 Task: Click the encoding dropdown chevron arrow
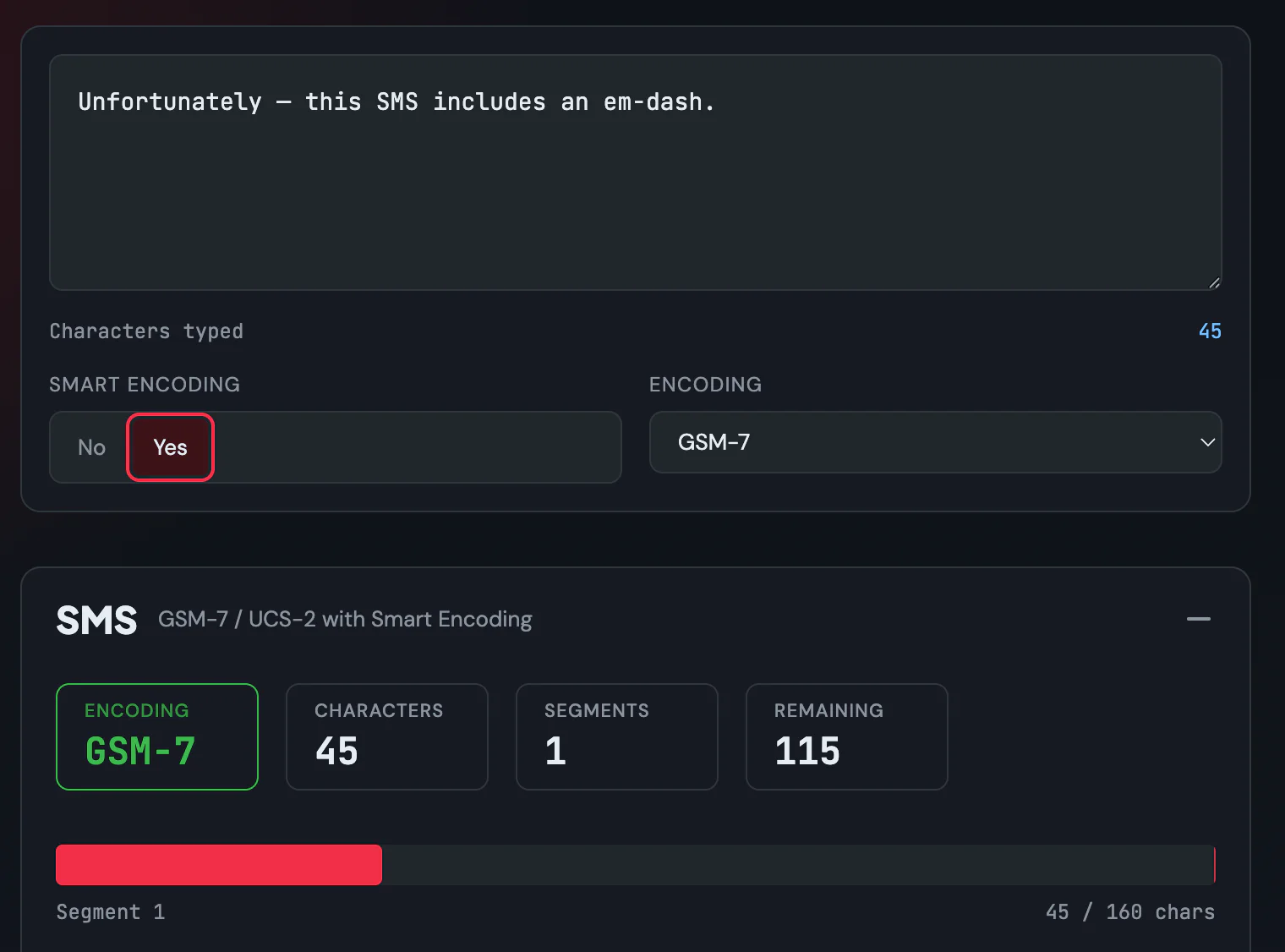(1207, 442)
